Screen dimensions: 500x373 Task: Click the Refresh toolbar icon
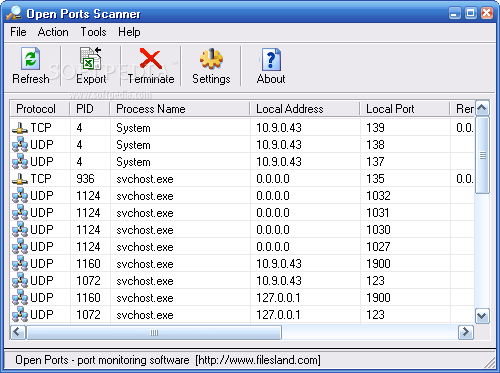coord(31,59)
